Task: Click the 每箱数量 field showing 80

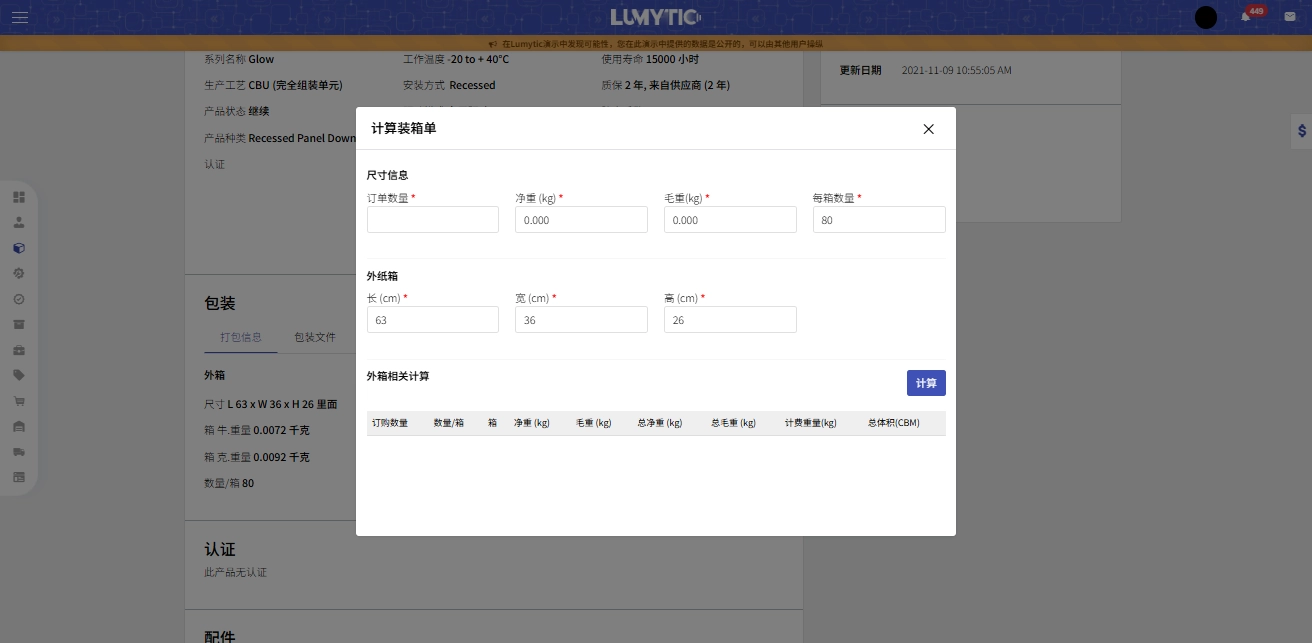Action: (x=878, y=219)
